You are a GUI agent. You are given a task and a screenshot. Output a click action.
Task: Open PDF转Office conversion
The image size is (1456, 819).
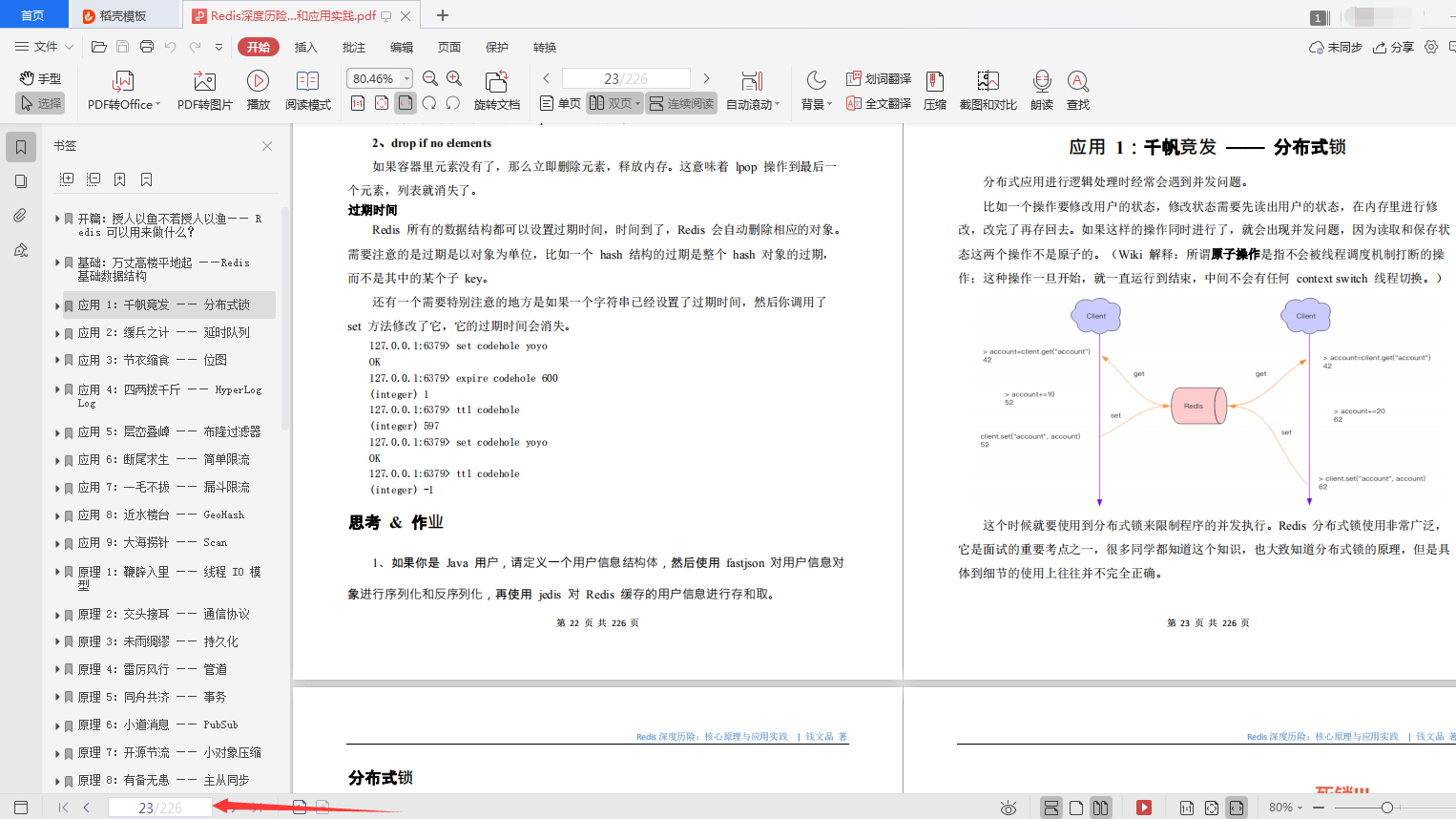(x=124, y=91)
